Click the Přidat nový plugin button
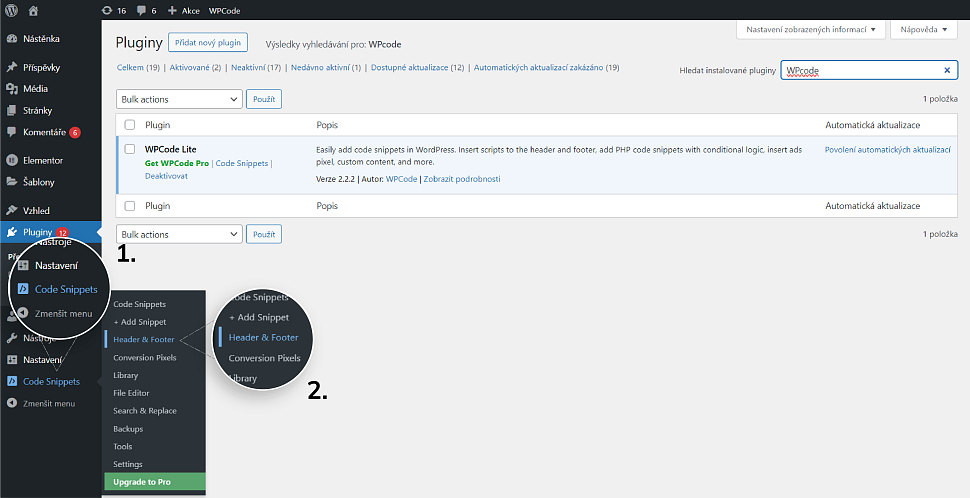Viewport: 970px width, 498px height. coord(208,43)
